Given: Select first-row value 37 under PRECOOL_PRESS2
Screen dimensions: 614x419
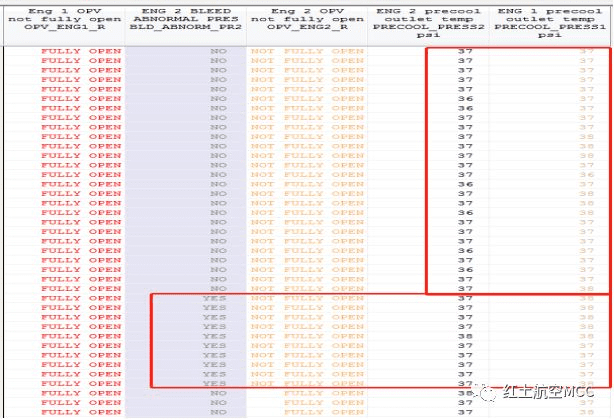Looking at the screenshot, I should click(464, 50).
